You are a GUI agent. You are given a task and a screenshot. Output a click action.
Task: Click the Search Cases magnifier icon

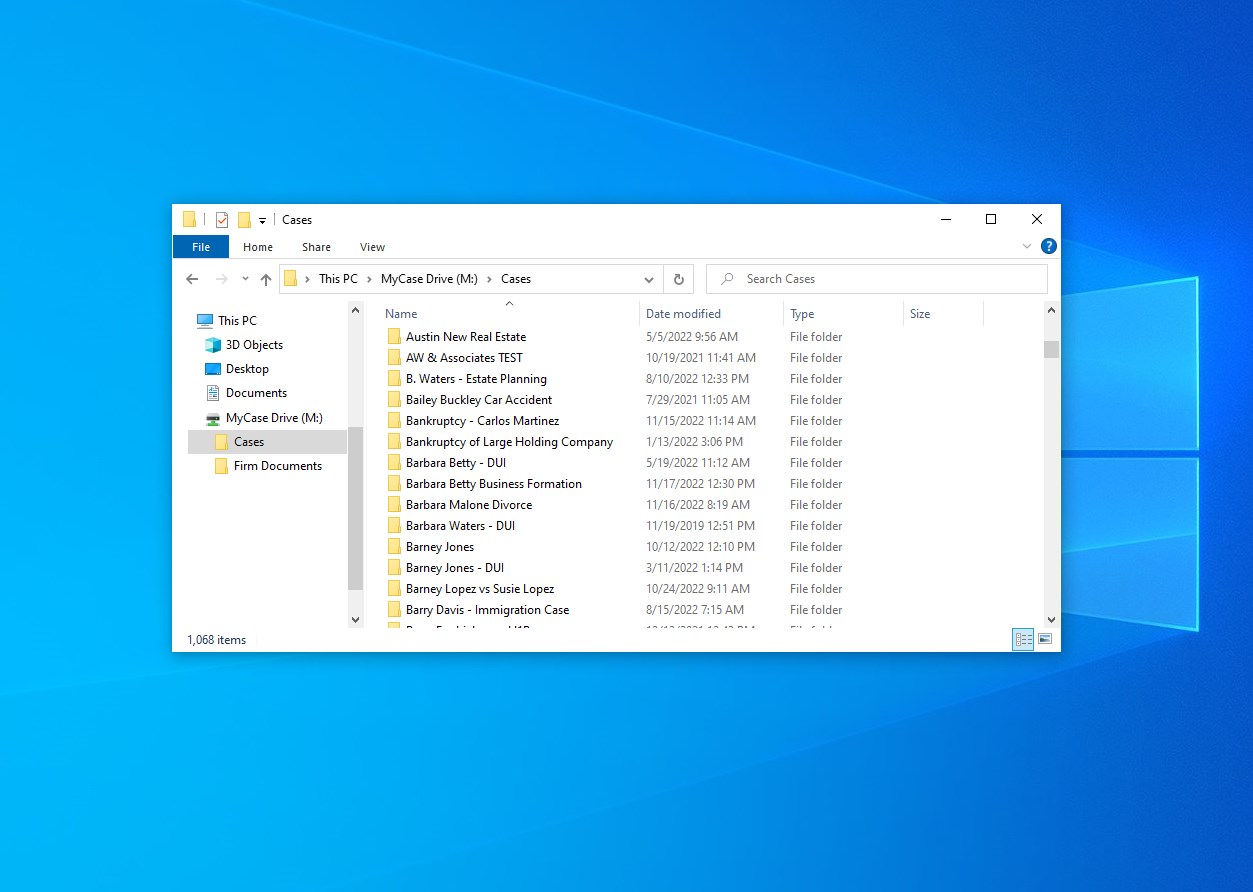point(727,279)
